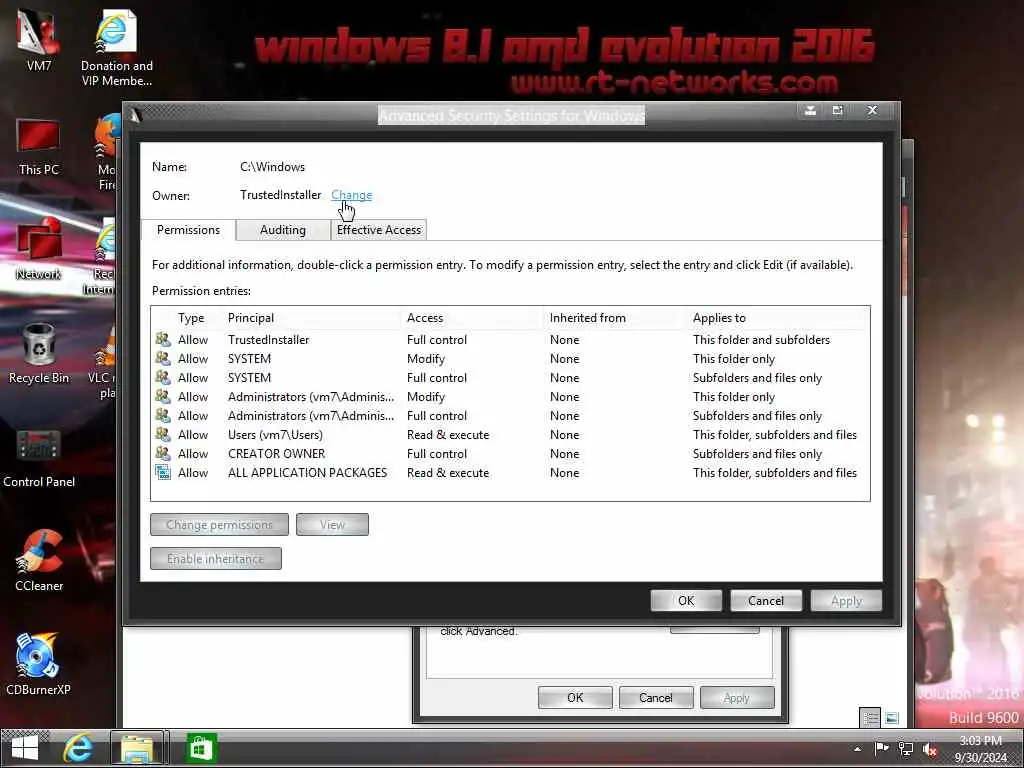This screenshot has height=768, width=1024.
Task: Select the SYSTEM Modify permission entry
Action: point(510,359)
